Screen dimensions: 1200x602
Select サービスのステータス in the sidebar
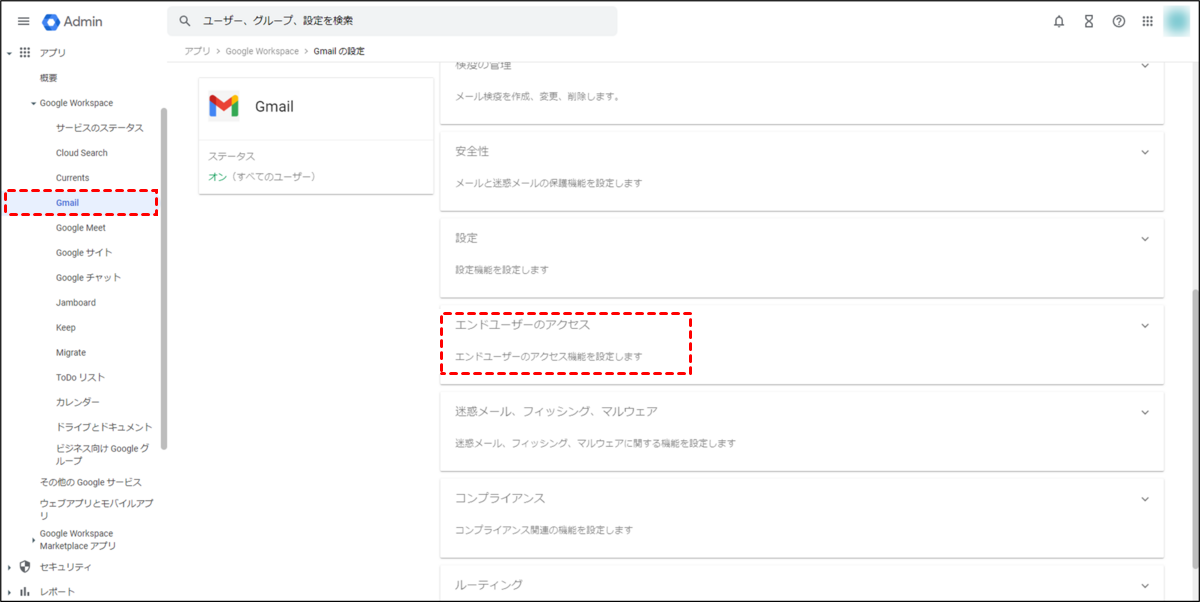pos(100,128)
